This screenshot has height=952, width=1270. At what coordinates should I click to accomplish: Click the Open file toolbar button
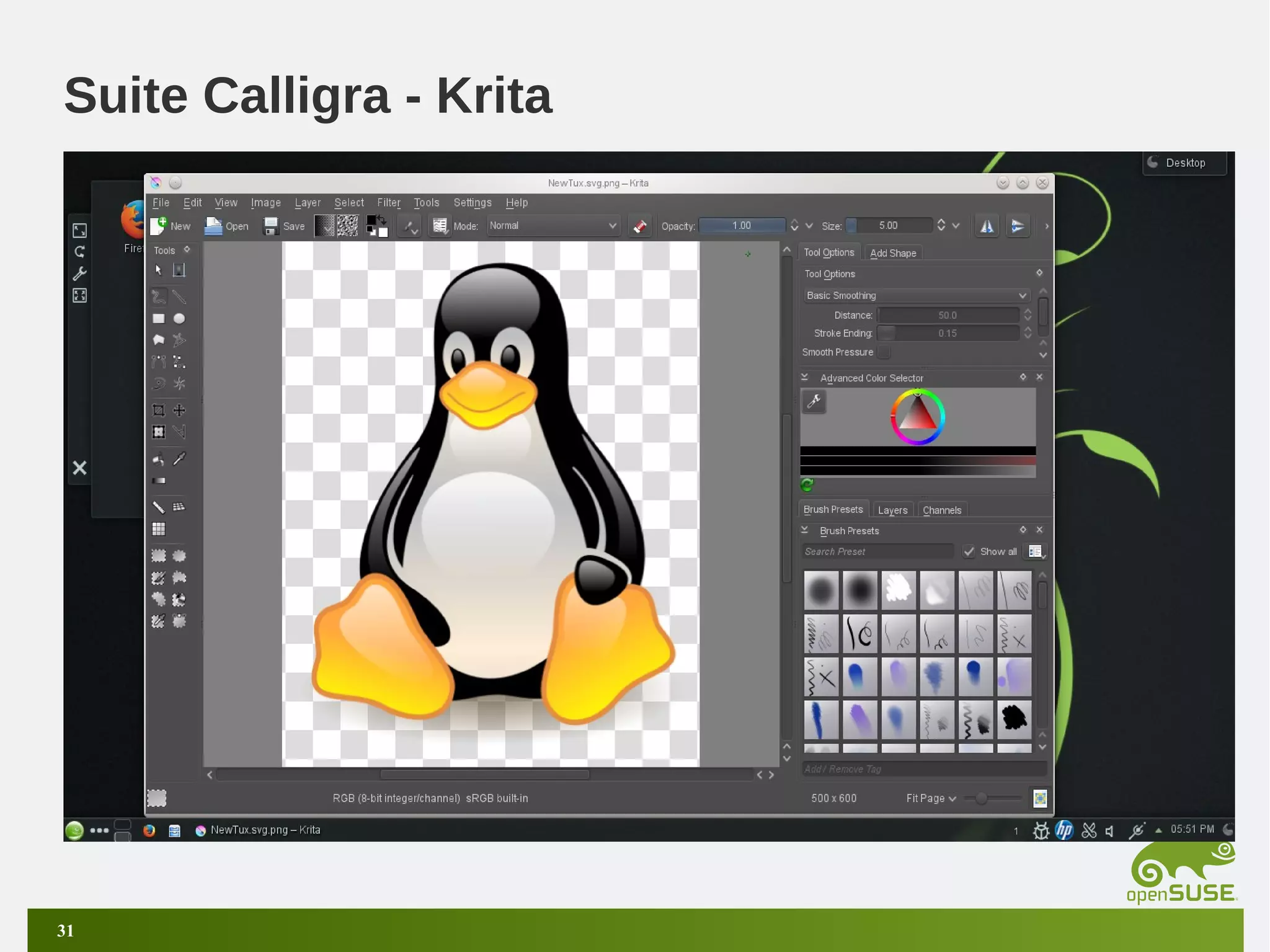[x=226, y=226]
